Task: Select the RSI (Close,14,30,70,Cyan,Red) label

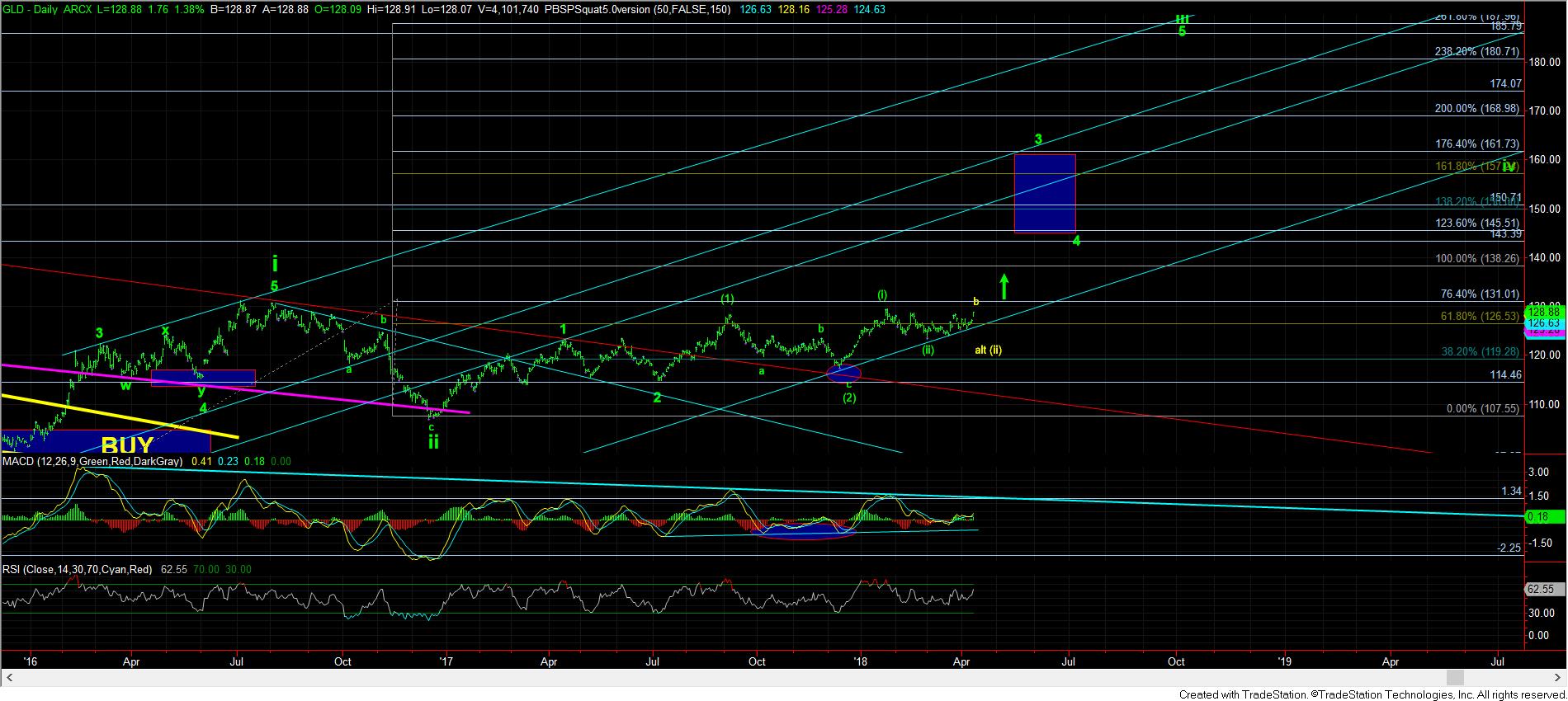Action: click(76, 569)
